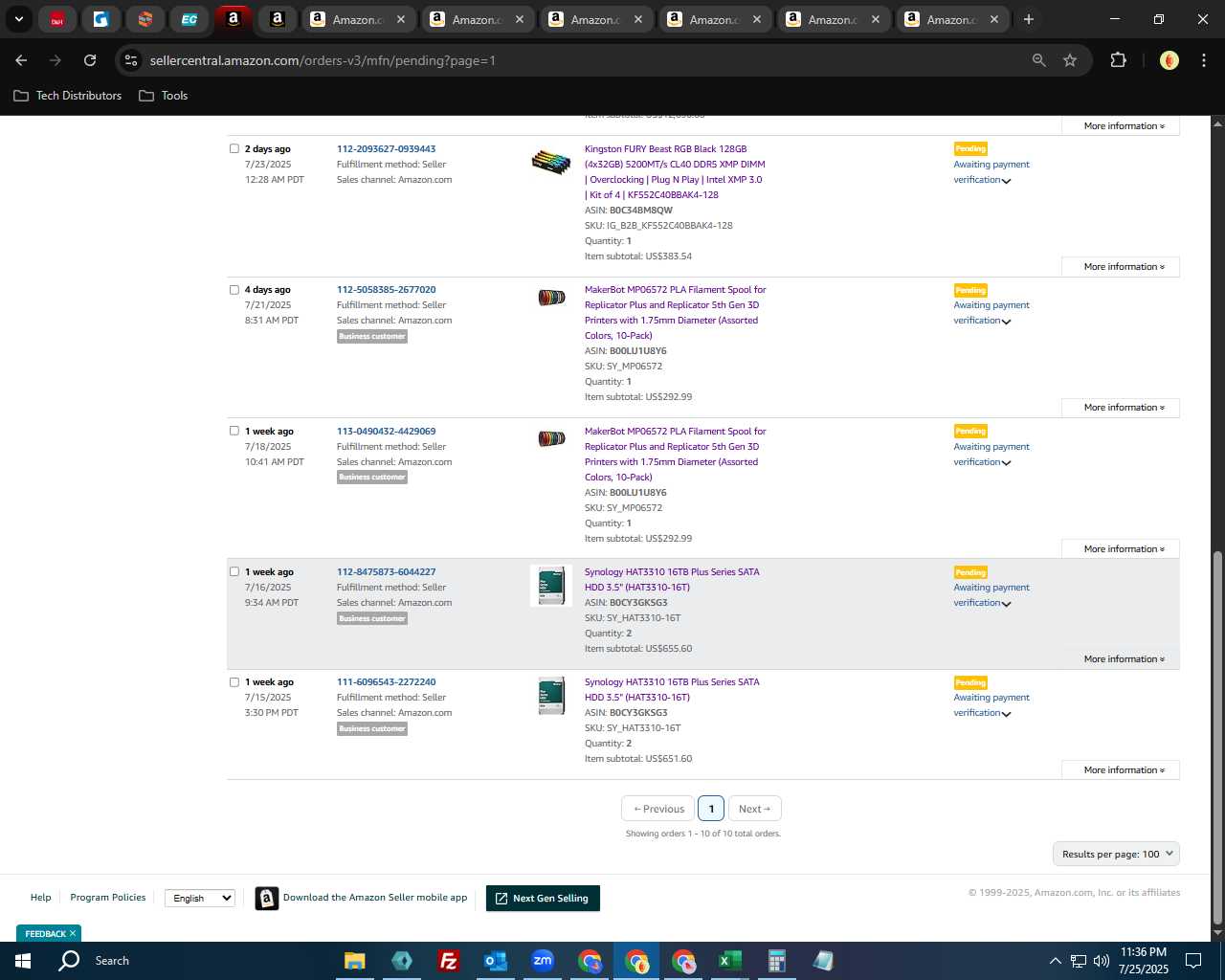
Task: Click the Next page button
Action: click(x=755, y=809)
